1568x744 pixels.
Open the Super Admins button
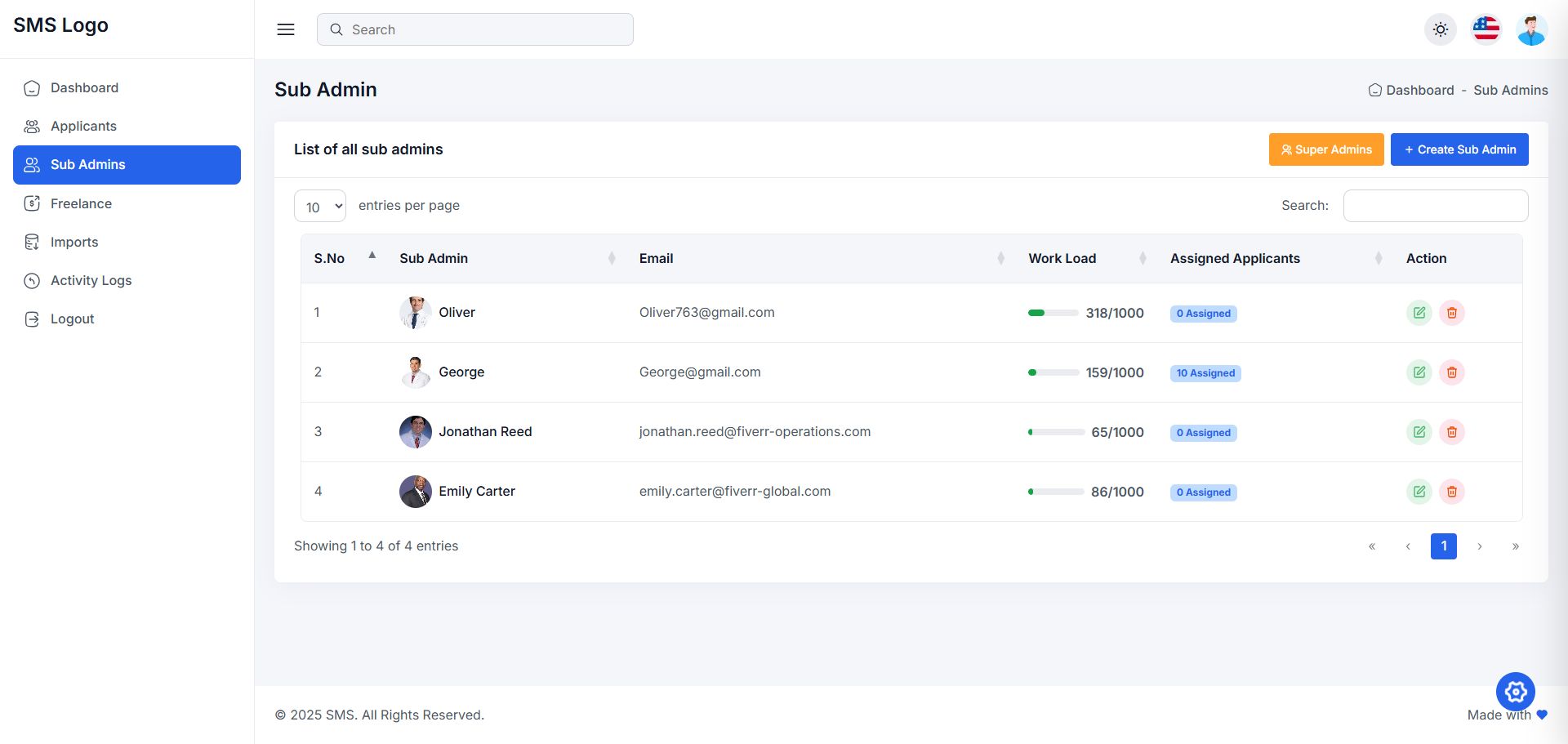coord(1325,149)
